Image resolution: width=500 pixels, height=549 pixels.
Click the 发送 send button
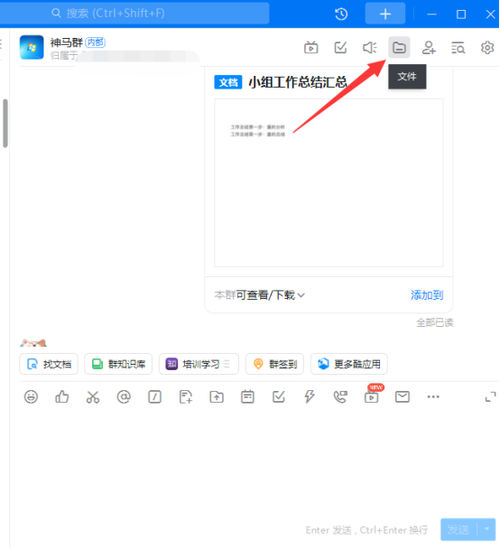(x=459, y=530)
